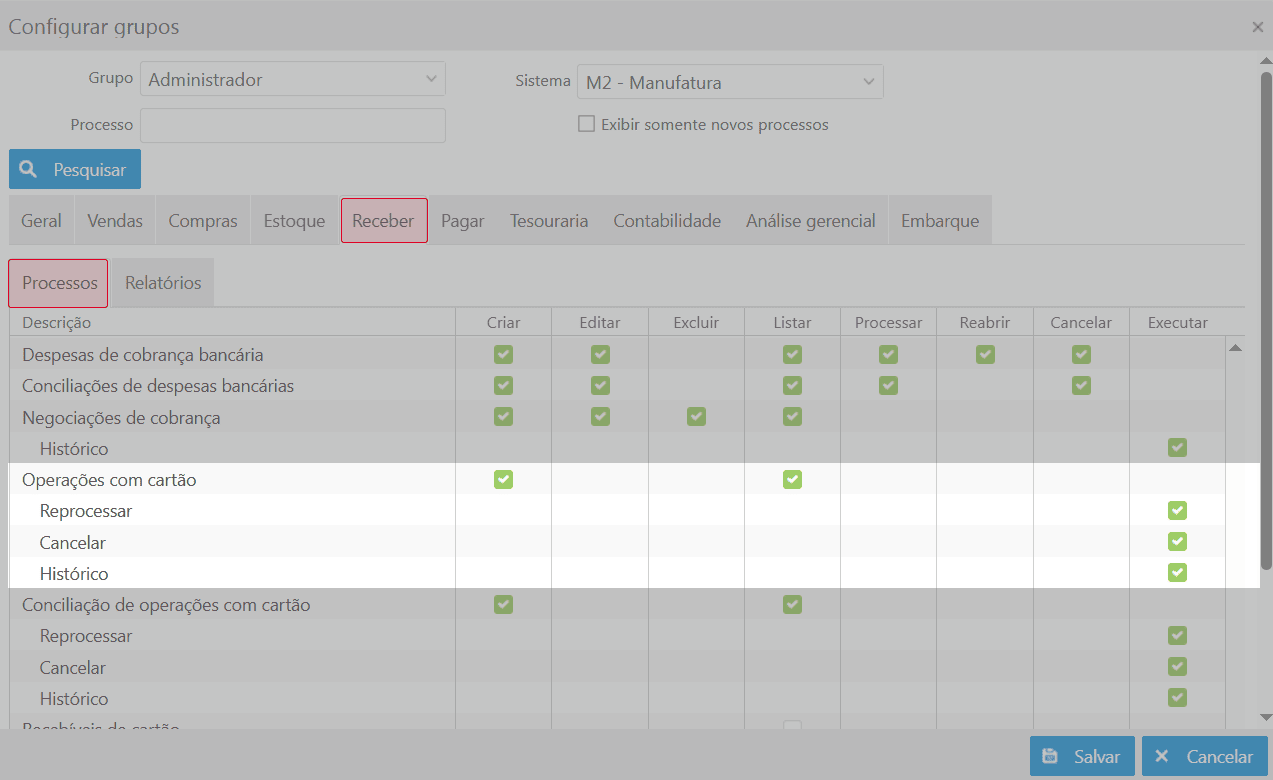Click the X icon on Cancelar button
This screenshot has height=780, width=1273.
(x=1162, y=757)
